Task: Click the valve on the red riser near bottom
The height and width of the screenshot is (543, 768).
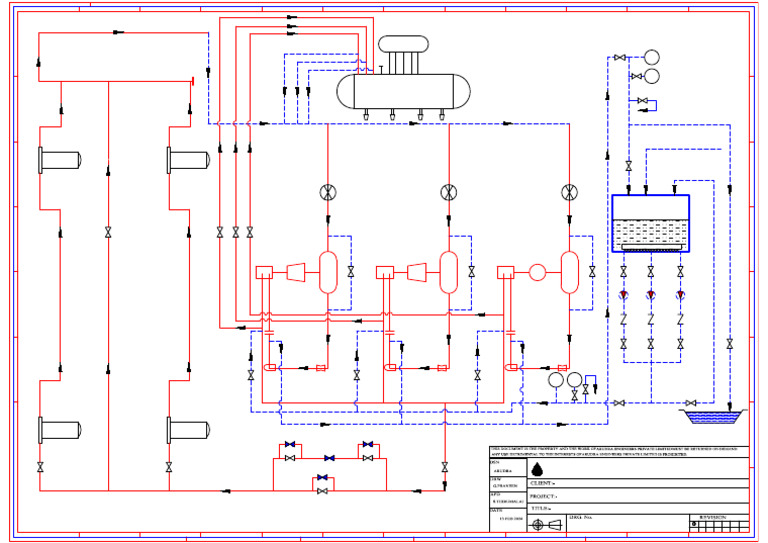Action: pyautogui.click(x=445, y=467)
